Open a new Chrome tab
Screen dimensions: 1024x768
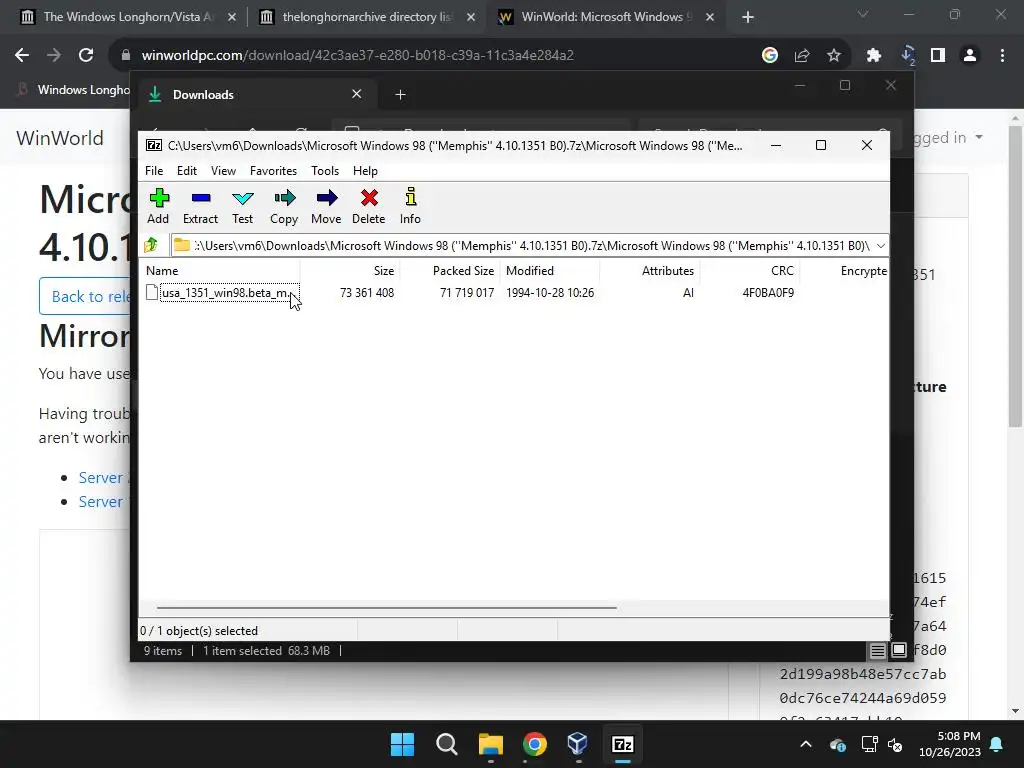(x=748, y=17)
